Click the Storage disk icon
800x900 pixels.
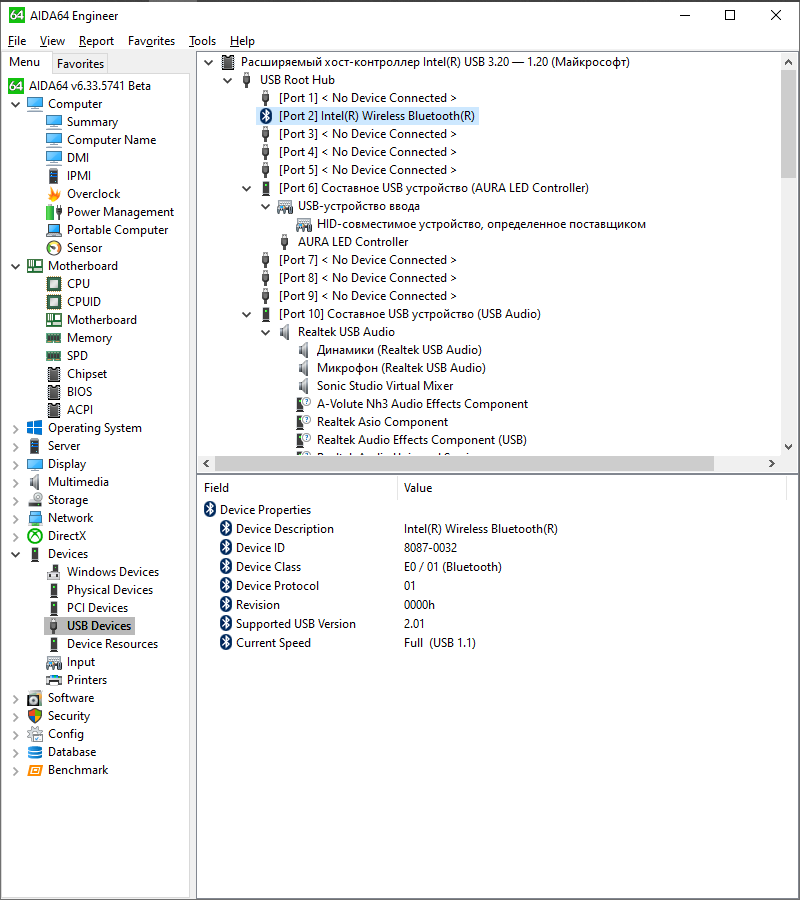coord(35,500)
